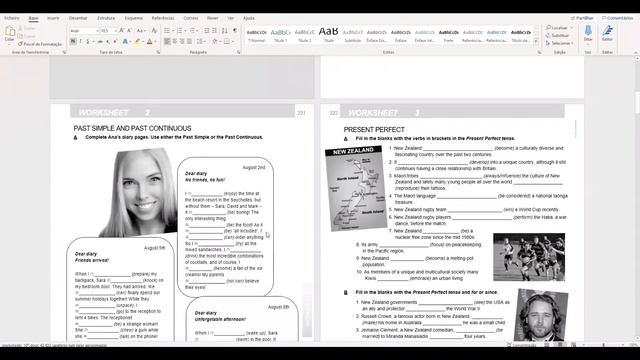Switch to Referências tab
Viewport: 640px width, 360px height.
(163, 18)
